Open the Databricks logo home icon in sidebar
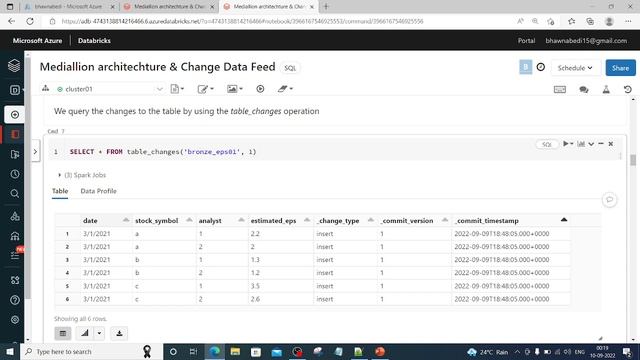 point(14,65)
